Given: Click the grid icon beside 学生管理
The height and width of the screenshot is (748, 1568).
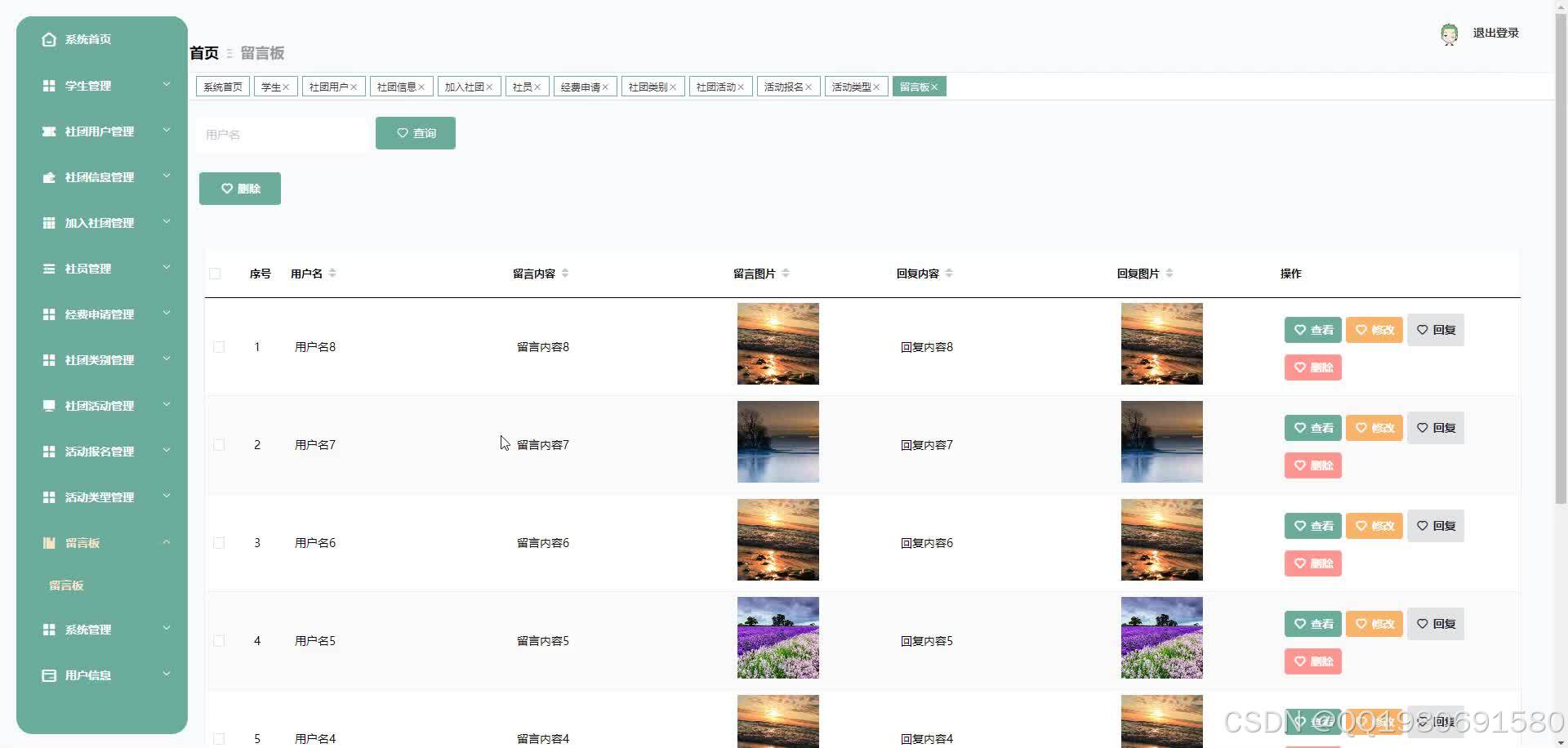Looking at the screenshot, I should point(49,86).
